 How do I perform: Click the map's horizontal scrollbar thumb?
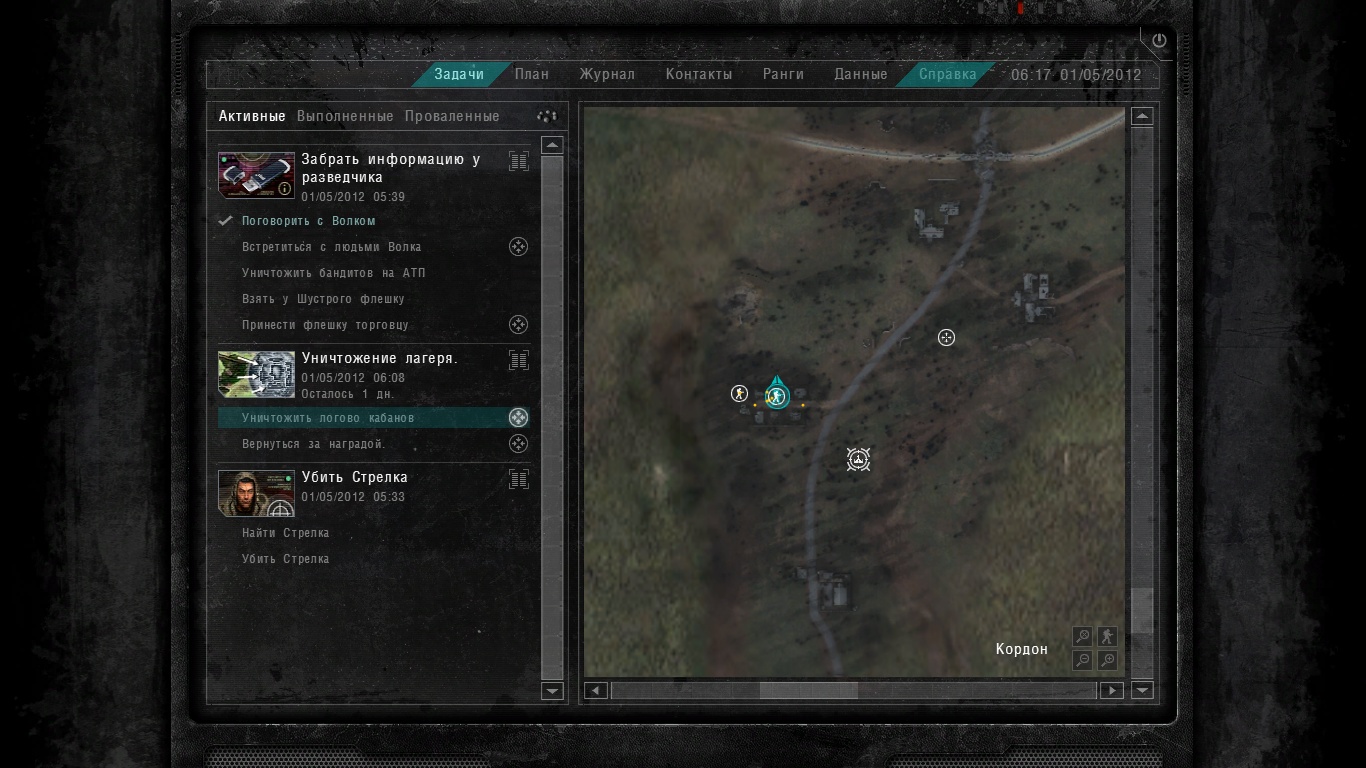click(x=808, y=690)
